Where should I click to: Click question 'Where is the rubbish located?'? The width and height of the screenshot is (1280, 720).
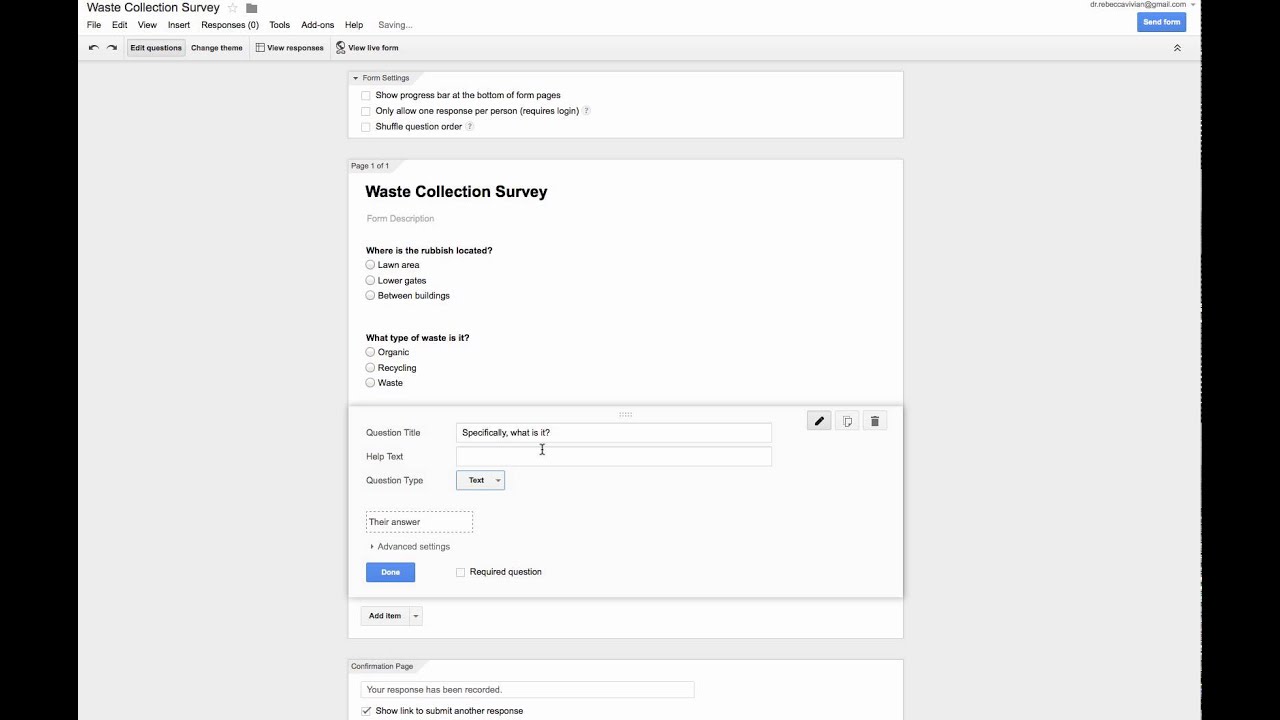pyautogui.click(x=429, y=251)
